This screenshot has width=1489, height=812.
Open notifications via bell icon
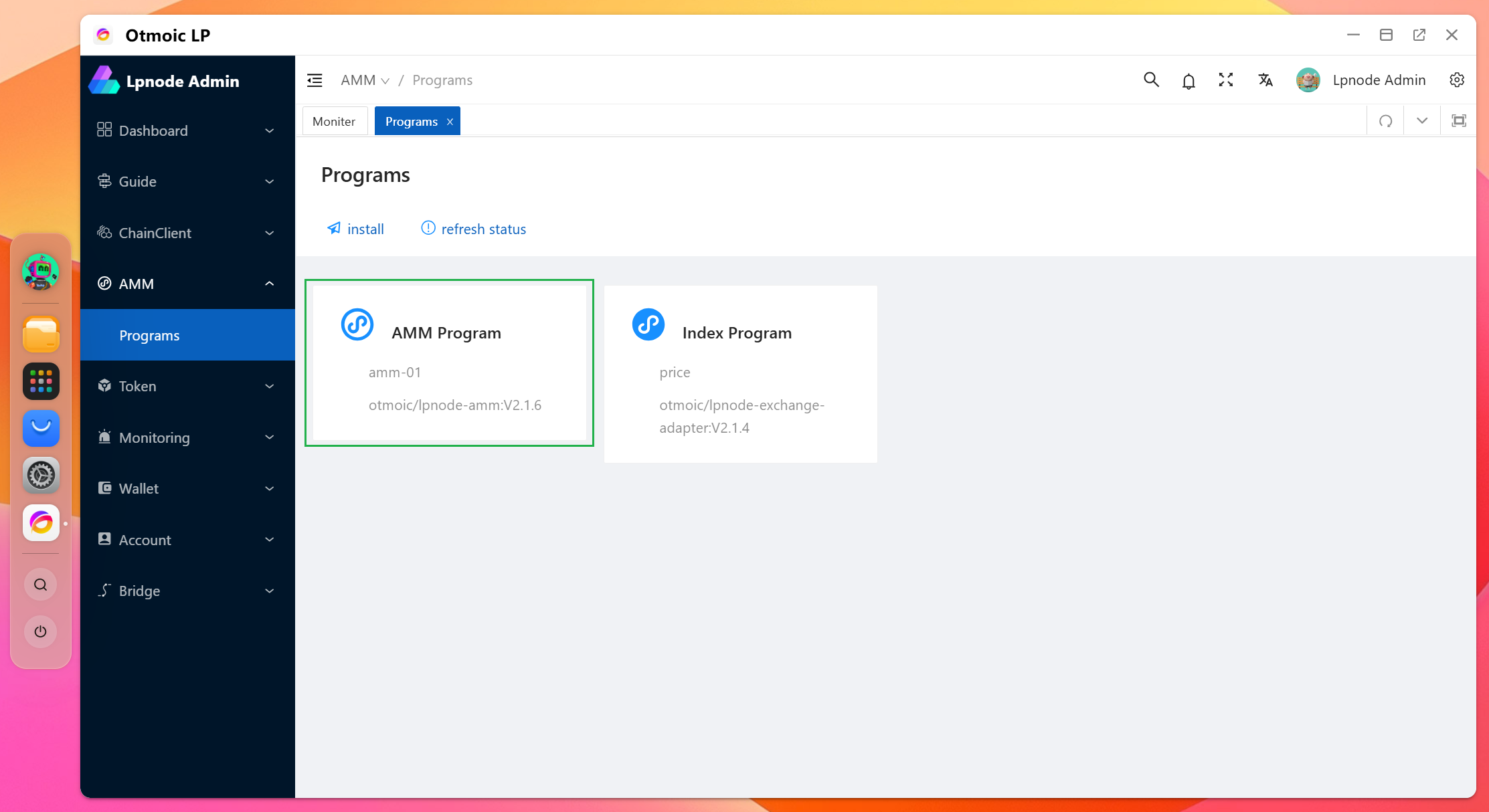click(1189, 80)
